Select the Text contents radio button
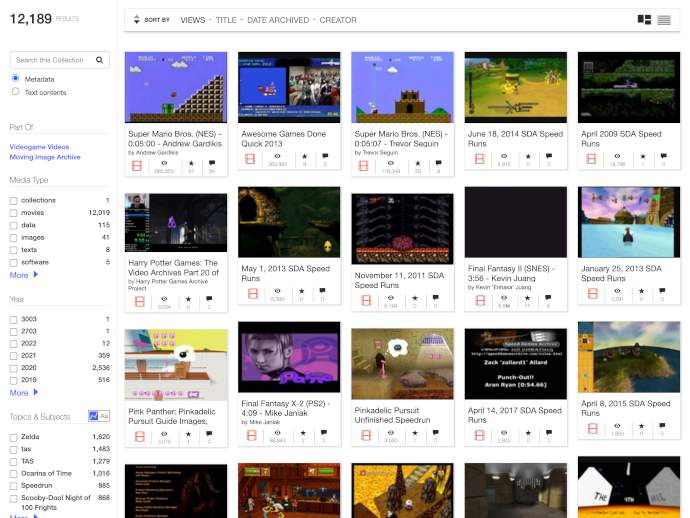Image resolution: width=690 pixels, height=518 pixels. click(15, 92)
